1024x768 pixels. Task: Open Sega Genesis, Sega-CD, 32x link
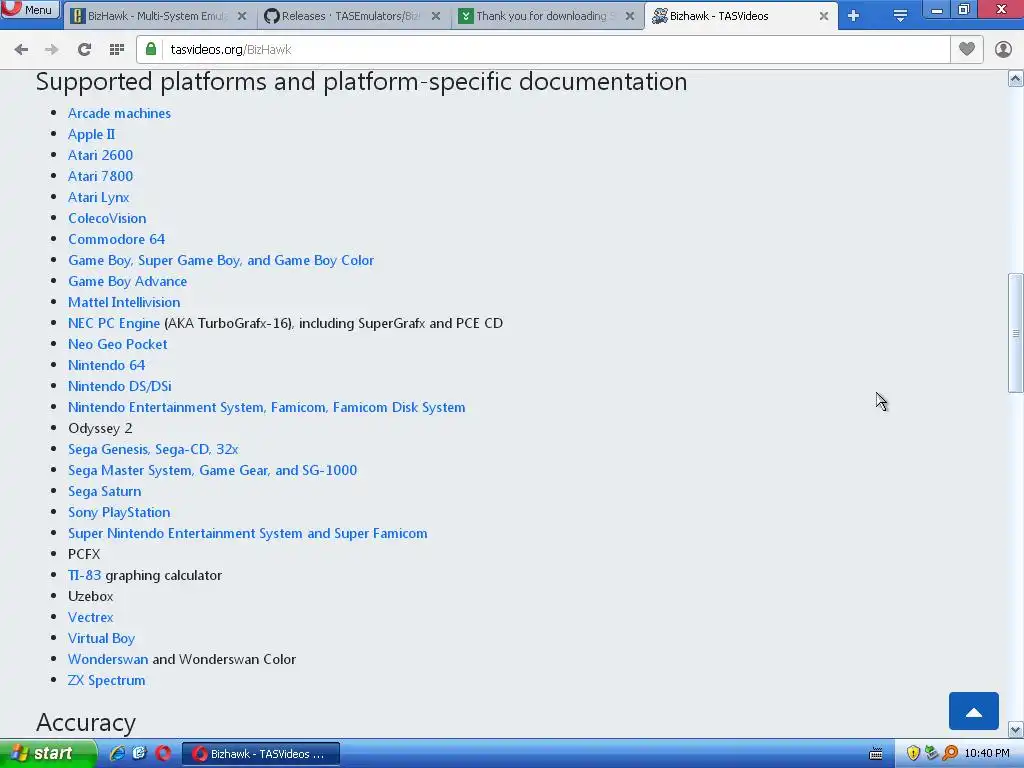(153, 449)
